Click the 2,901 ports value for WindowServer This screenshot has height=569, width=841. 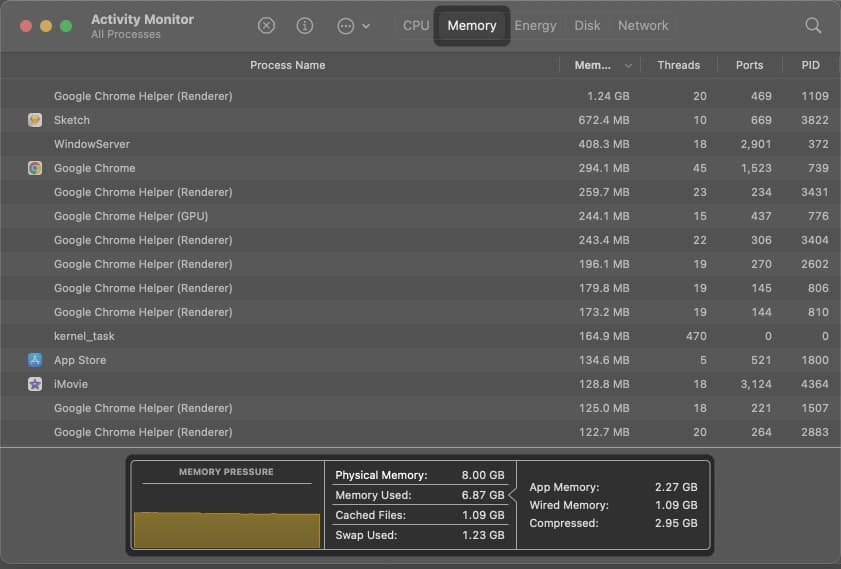(x=756, y=144)
